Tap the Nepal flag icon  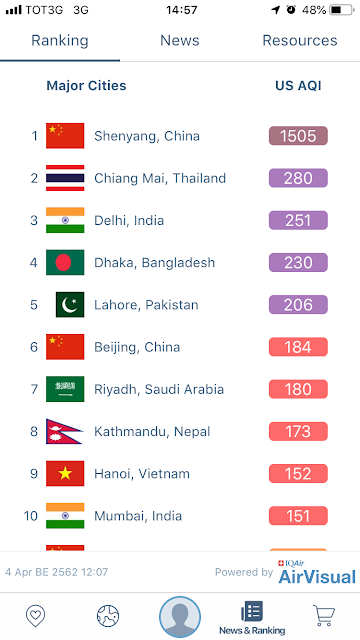pos(64,431)
